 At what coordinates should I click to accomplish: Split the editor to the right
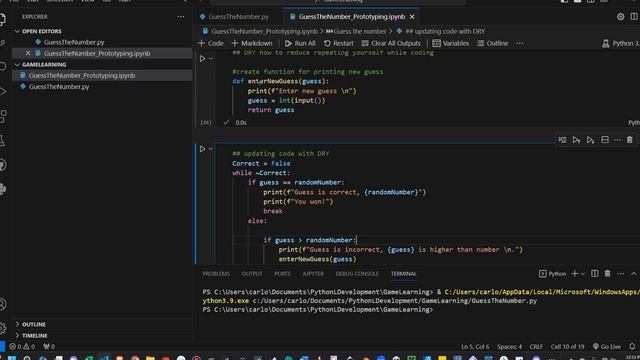634,17
